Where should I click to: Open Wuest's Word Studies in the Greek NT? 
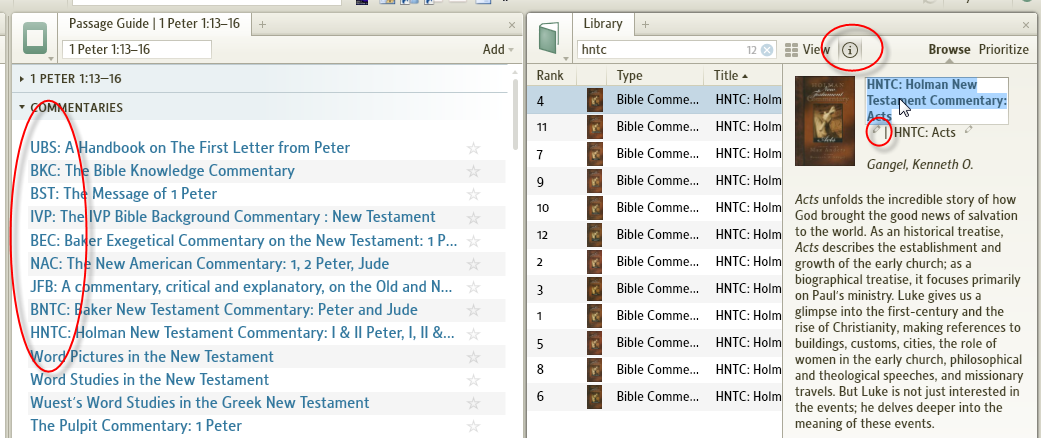click(x=200, y=403)
